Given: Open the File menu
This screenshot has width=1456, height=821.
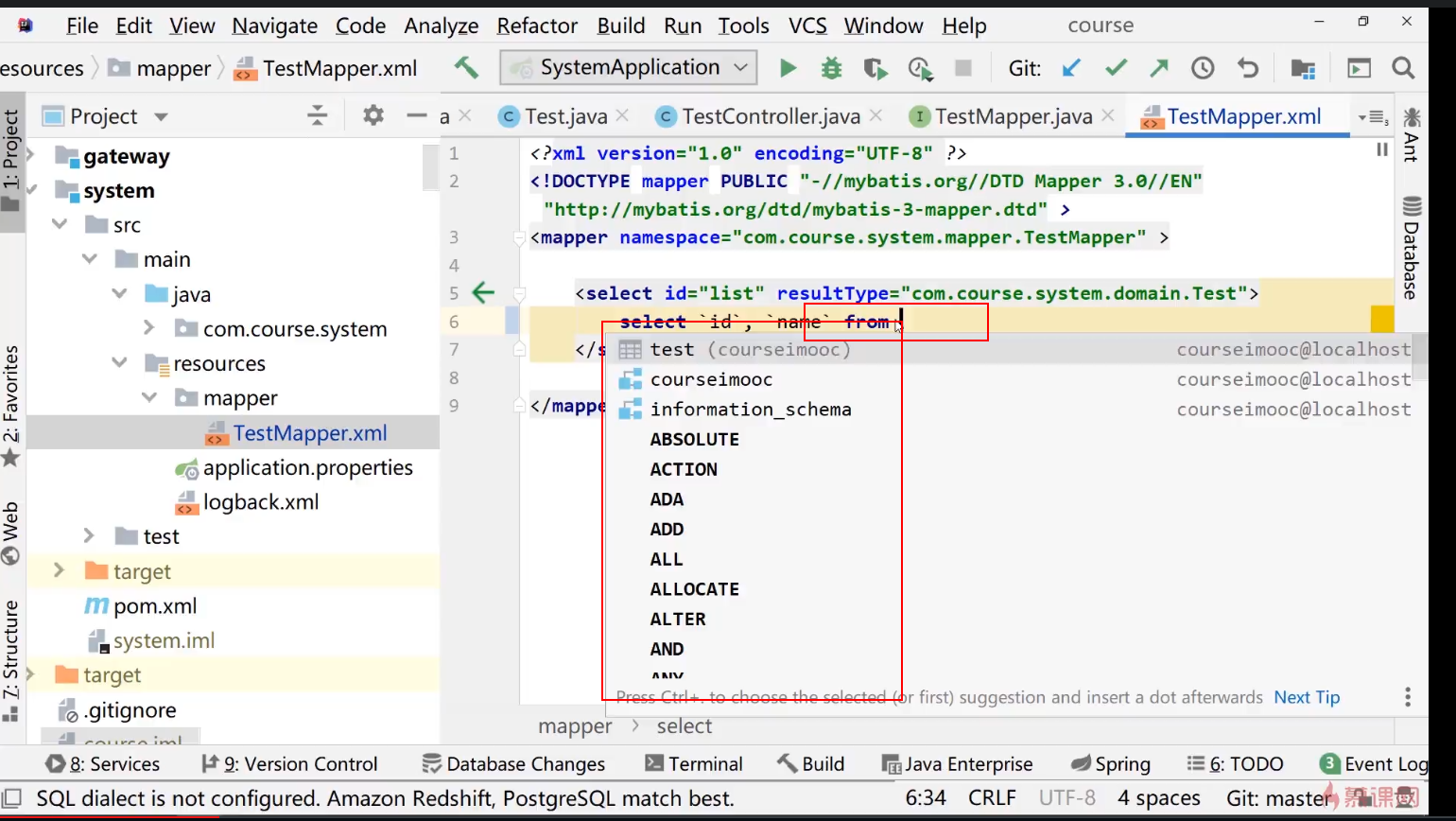Looking at the screenshot, I should click(82, 26).
